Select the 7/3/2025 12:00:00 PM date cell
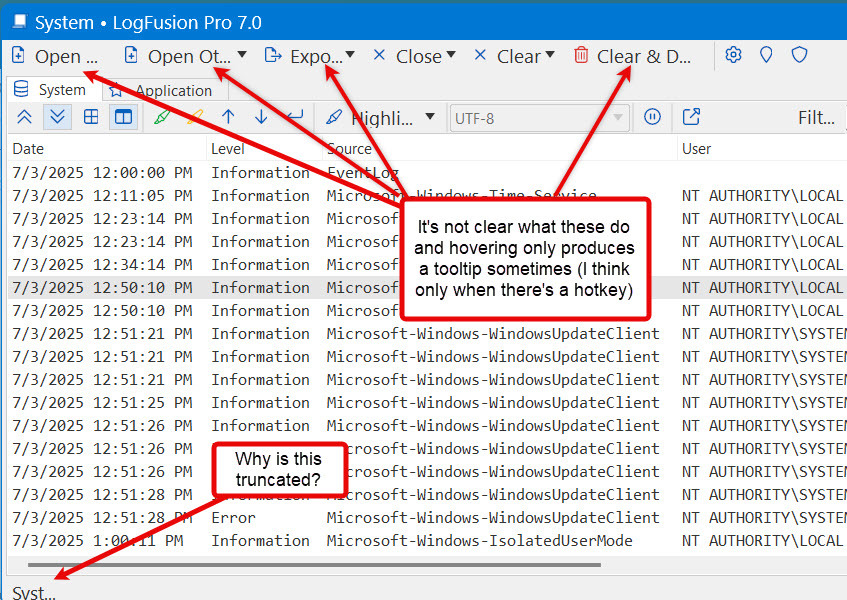847x600 pixels. 102,172
